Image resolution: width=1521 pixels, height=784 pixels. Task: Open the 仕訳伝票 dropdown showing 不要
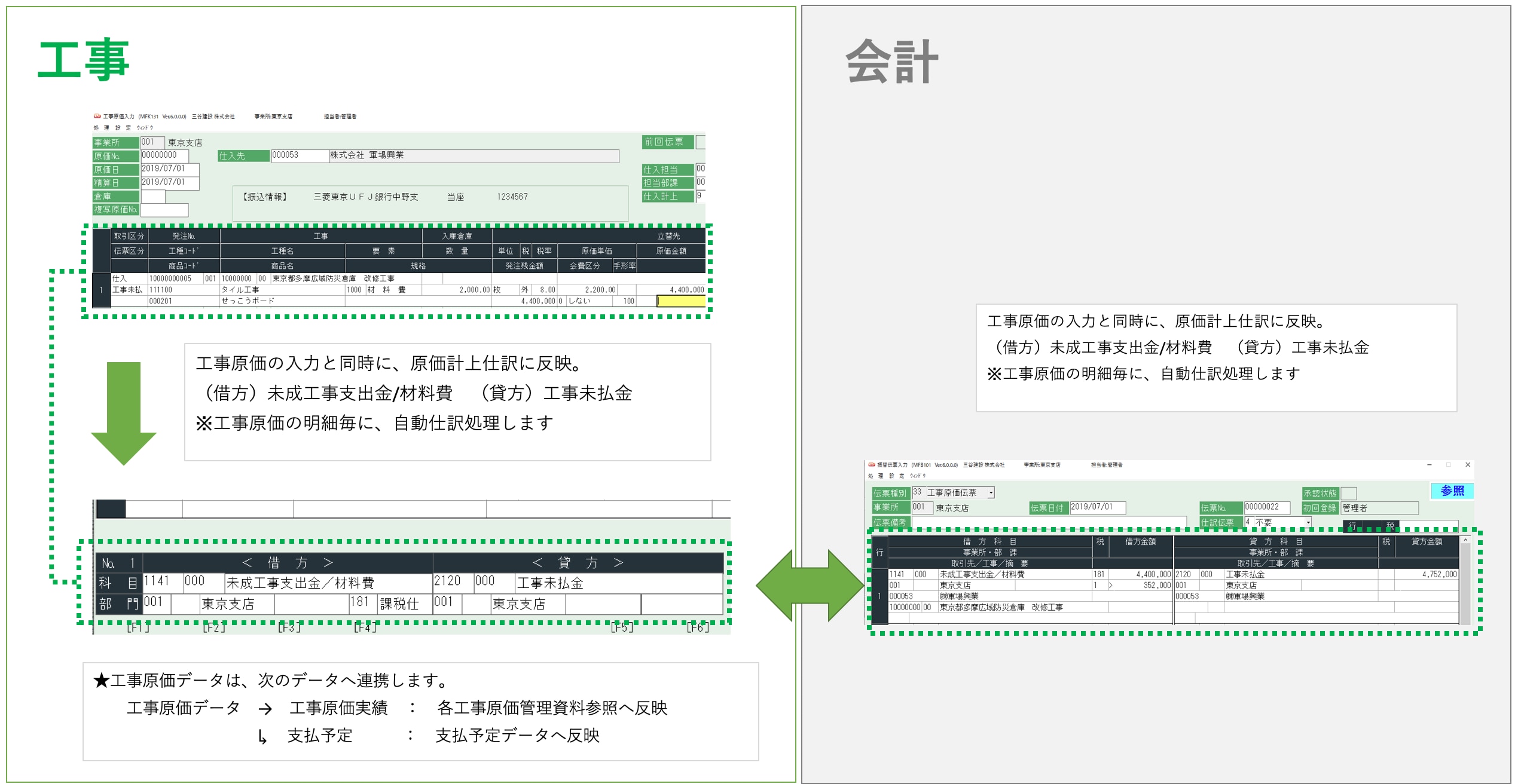coord(1308,523)
